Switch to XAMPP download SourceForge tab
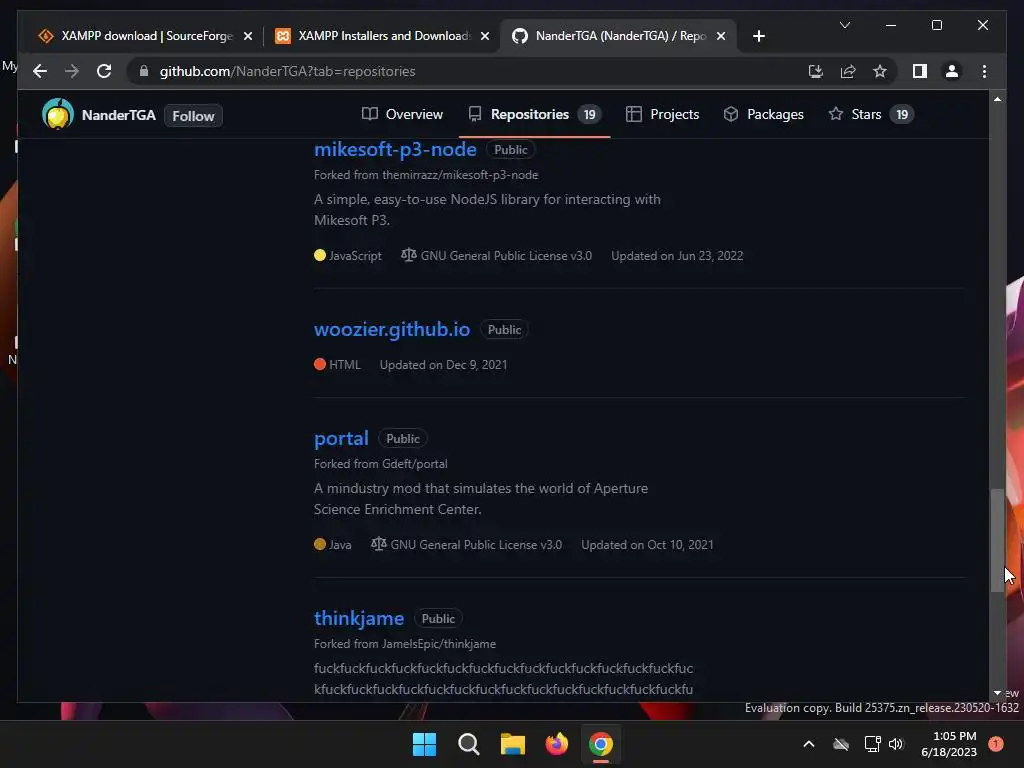1024x768 pixels. pyautogui.click(x=135, y=36)
